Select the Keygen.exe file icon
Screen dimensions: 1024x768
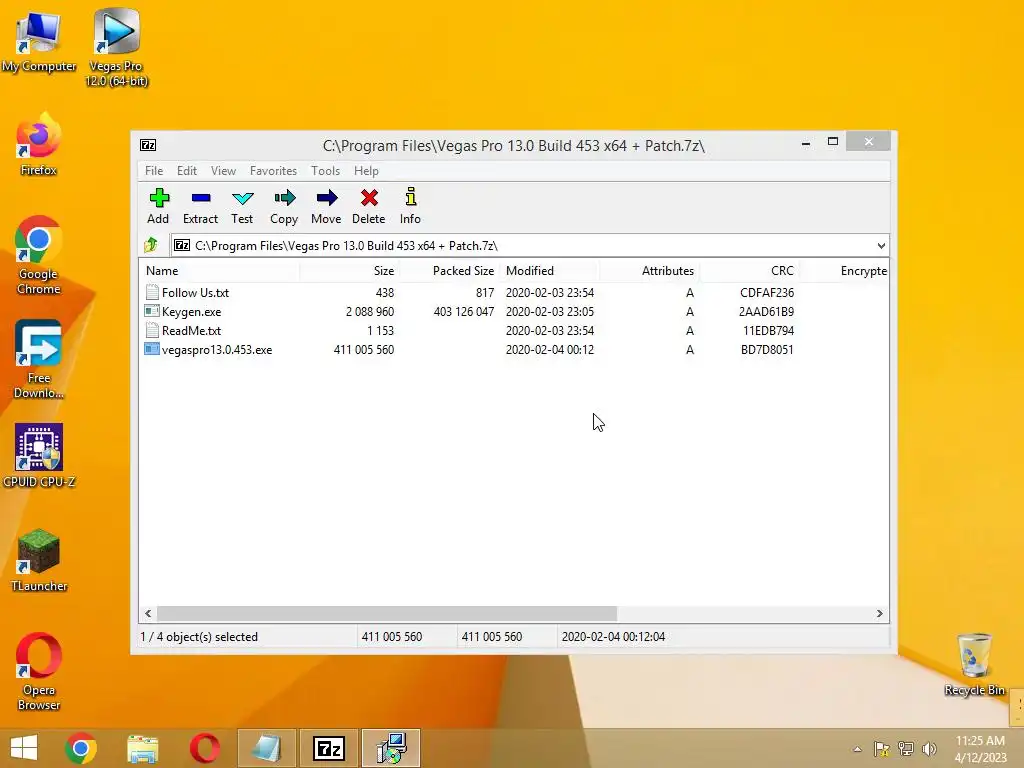point(152,312)
